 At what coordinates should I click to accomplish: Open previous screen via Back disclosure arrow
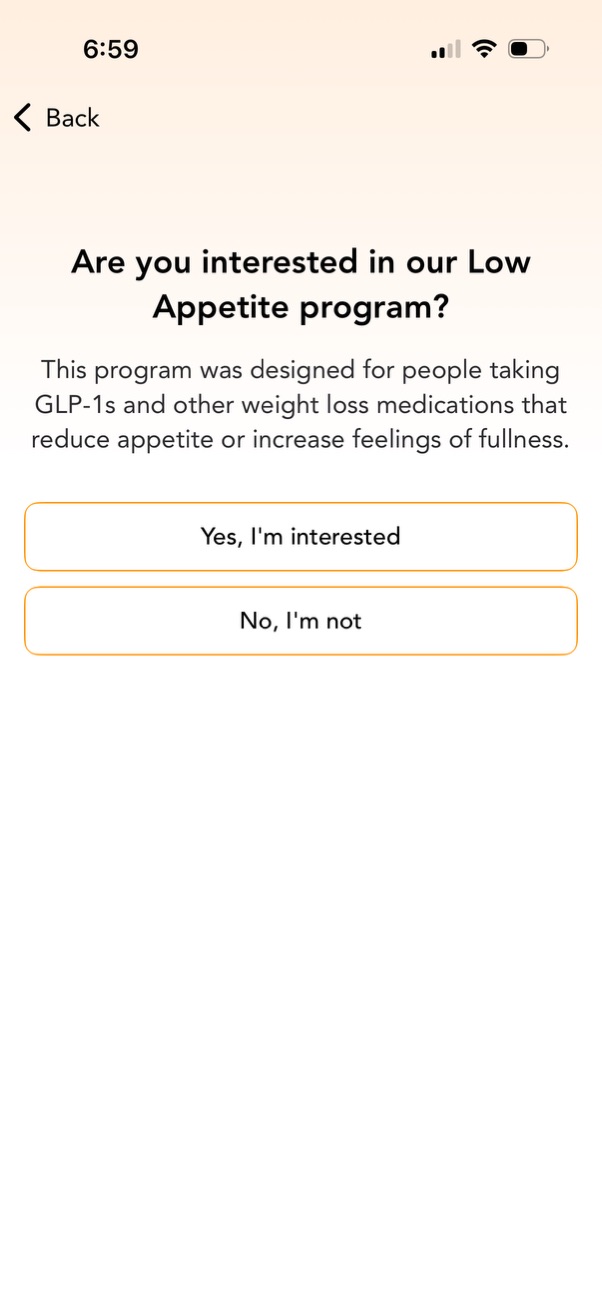click(x=21, y=117)
